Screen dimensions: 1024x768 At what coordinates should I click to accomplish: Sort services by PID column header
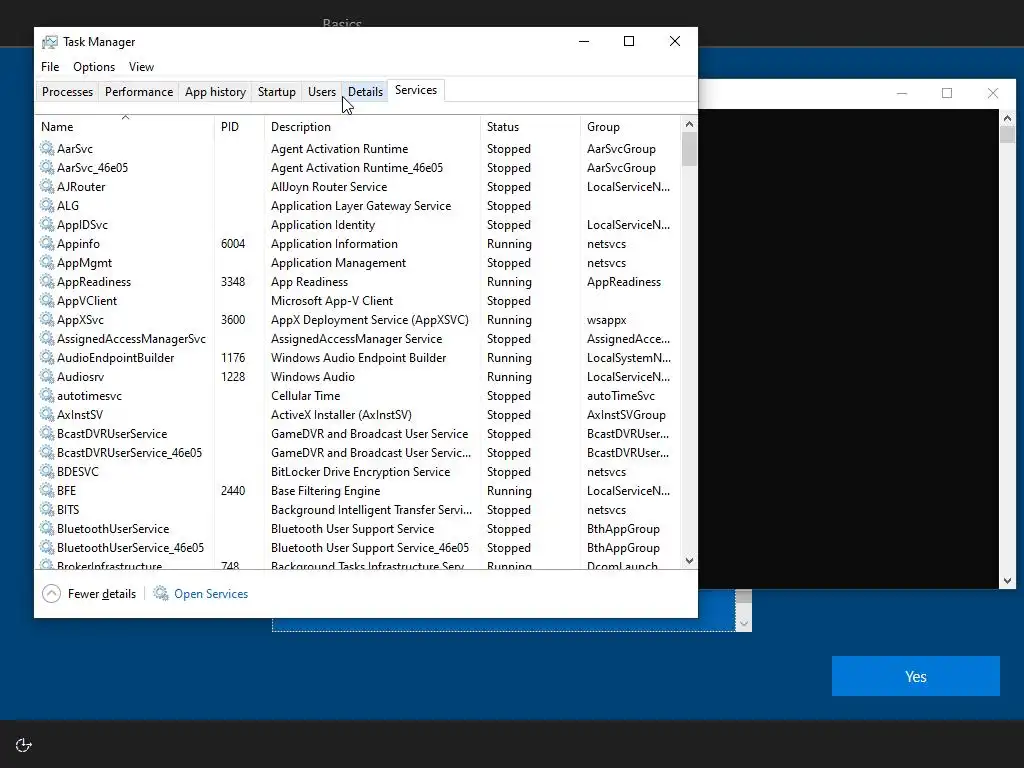[x=239, y=127]
